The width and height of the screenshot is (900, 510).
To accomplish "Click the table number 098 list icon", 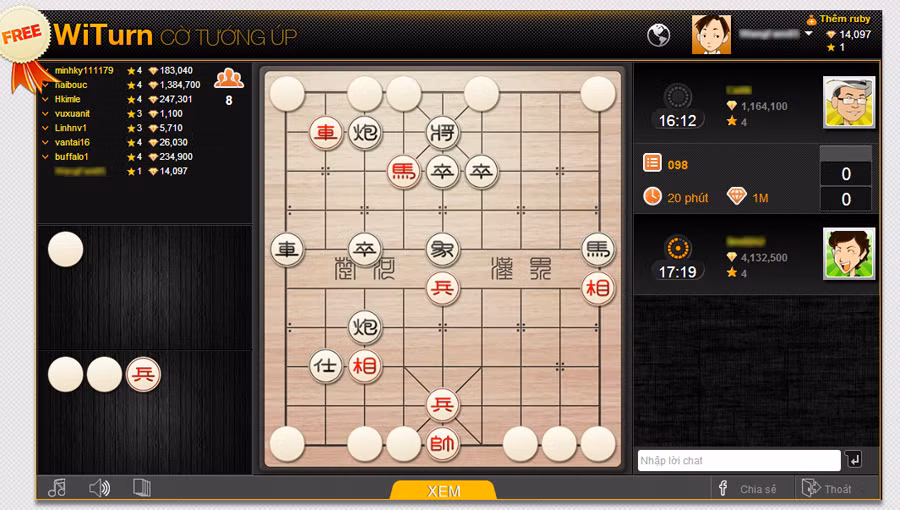I will pos(652,163).
